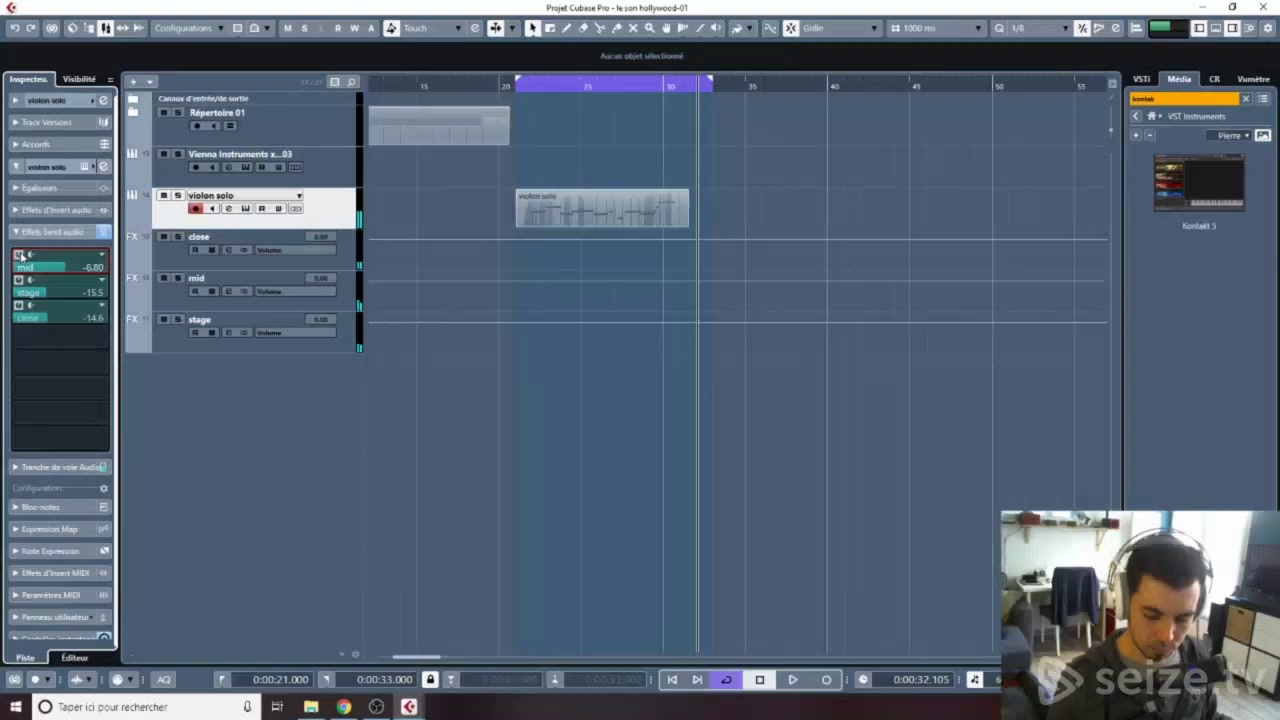Click the Windows Start button

click(15, 707)
